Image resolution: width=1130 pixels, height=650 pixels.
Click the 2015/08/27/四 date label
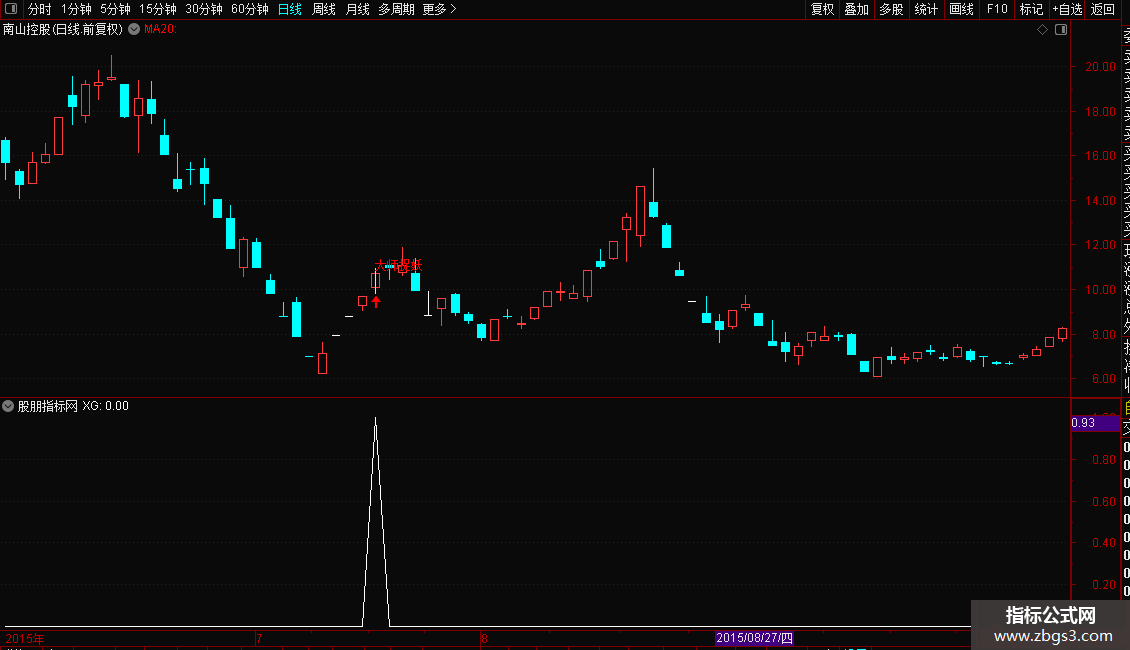click(x=755, y=638)
